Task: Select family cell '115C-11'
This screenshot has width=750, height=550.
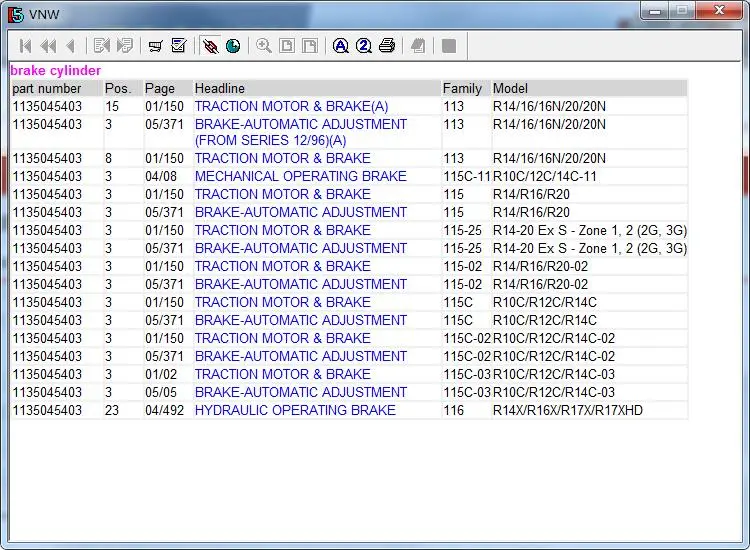Action: [x=467, y=176]
